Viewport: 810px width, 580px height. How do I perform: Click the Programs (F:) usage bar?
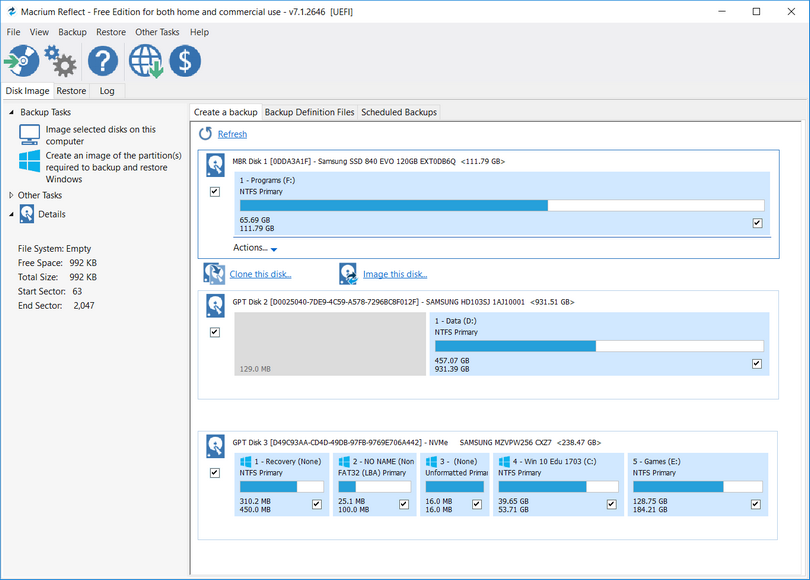tap(502, 206)
